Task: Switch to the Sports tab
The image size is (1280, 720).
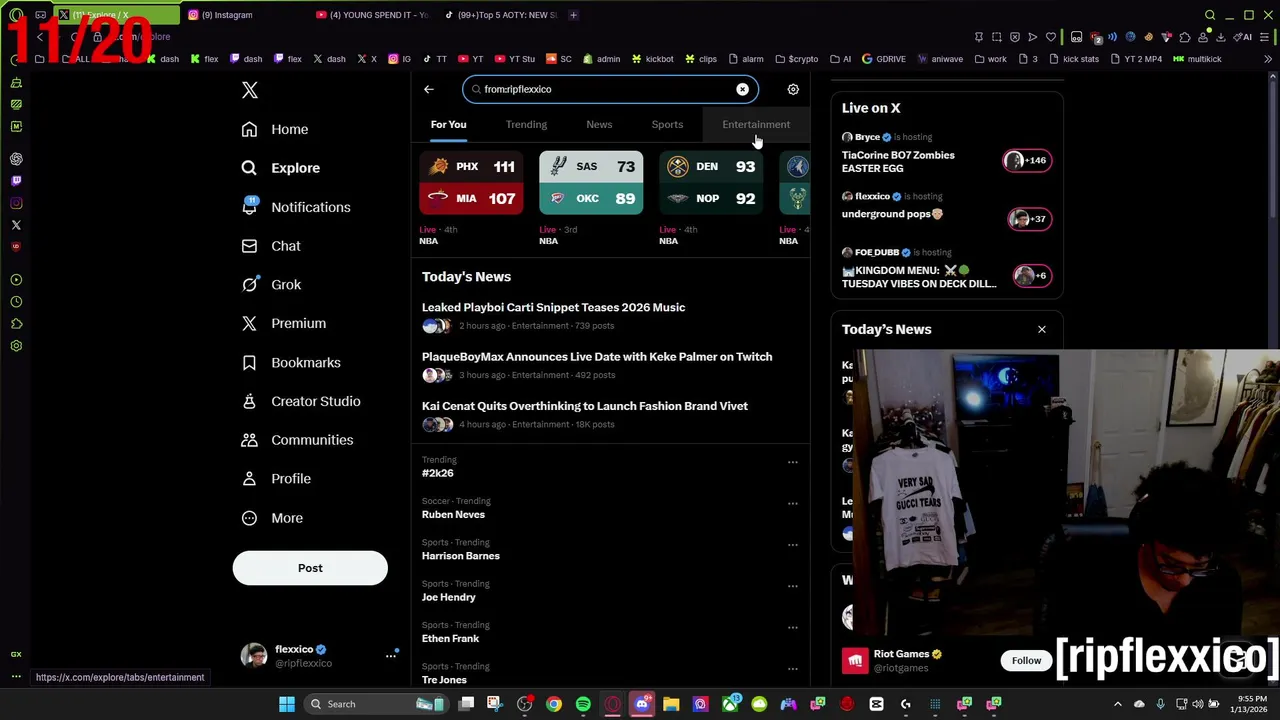Action: [667, 125]
